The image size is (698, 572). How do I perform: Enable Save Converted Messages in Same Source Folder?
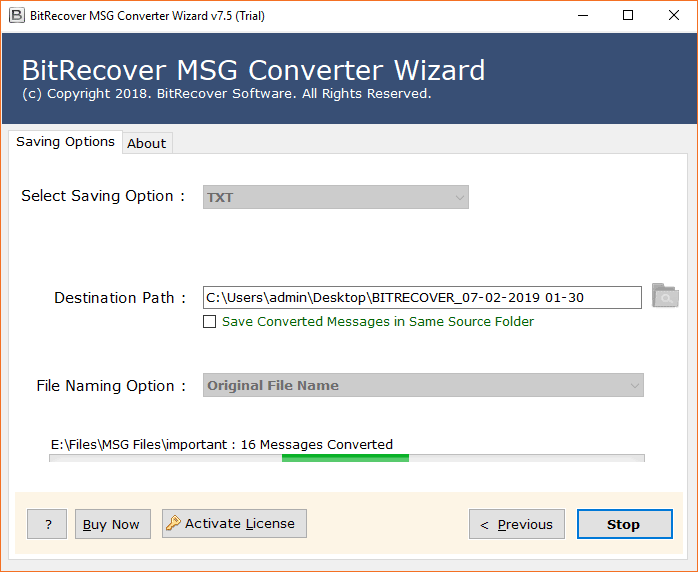[209, 321]
